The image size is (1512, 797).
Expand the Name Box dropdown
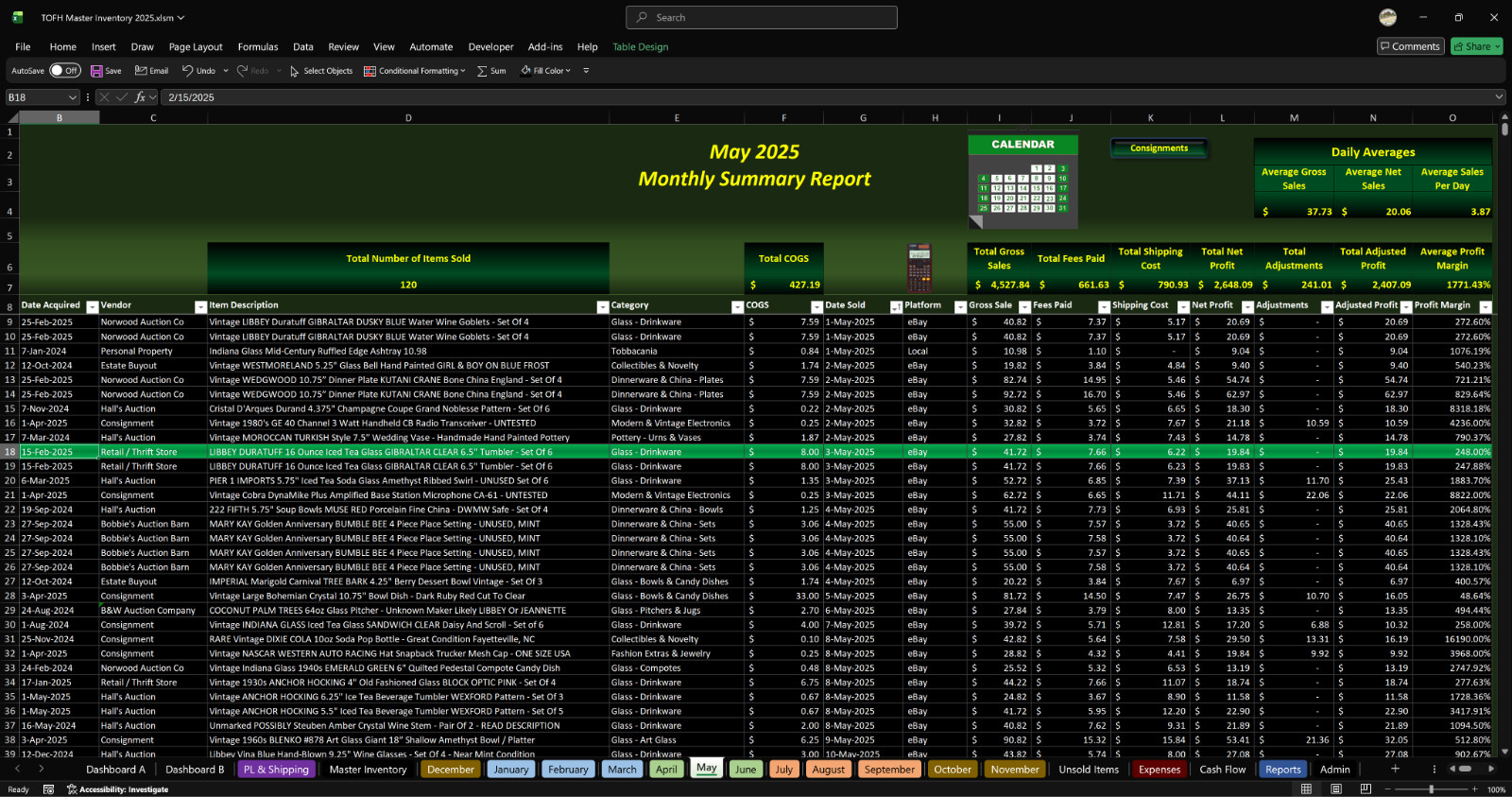pyautogui.click(x=73, y=97)
